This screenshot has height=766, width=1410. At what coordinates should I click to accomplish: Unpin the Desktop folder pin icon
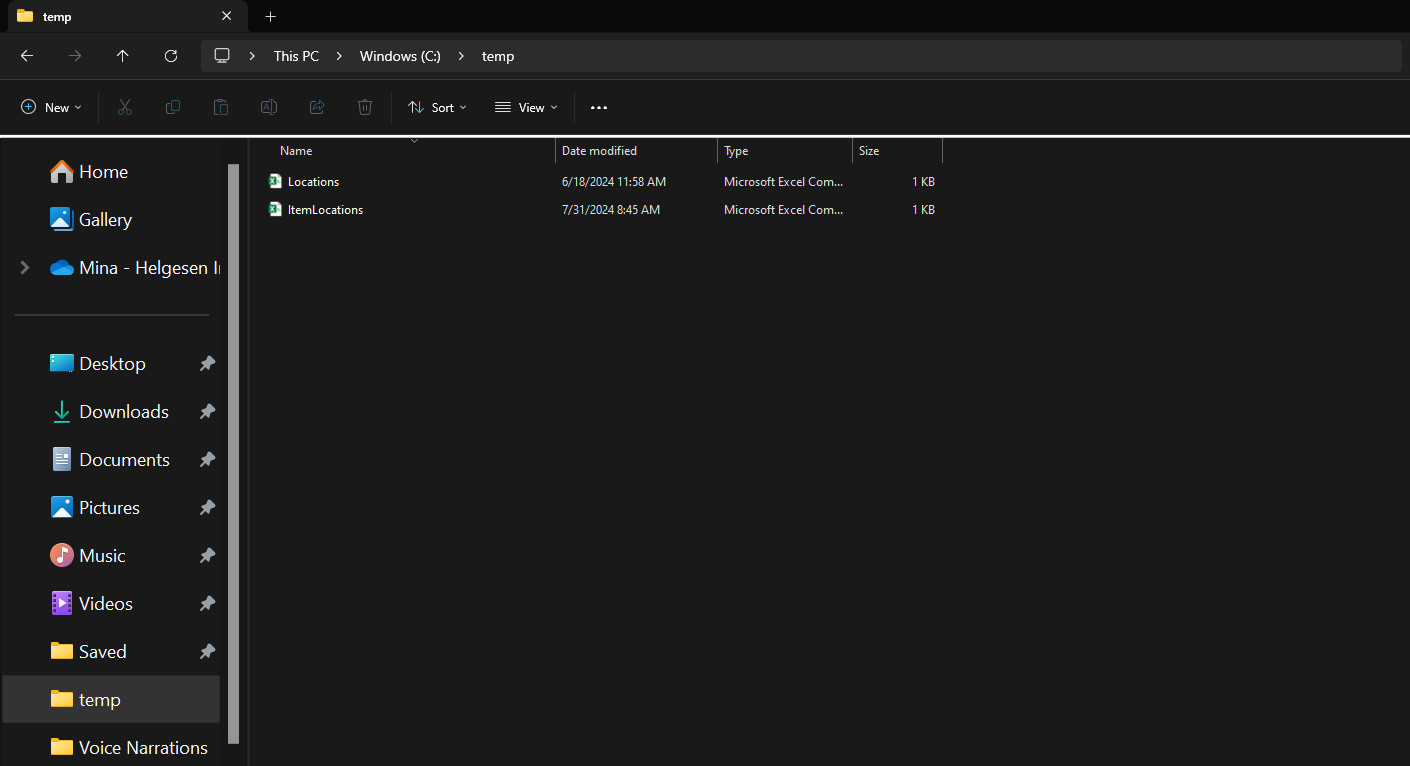point(207,364)
